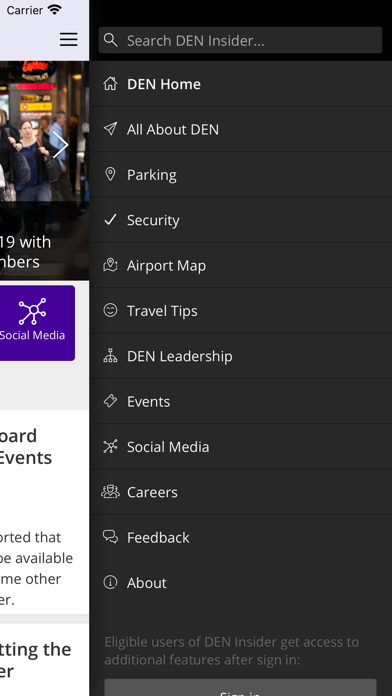Tap the people icon beside Careers

(110, 491)
